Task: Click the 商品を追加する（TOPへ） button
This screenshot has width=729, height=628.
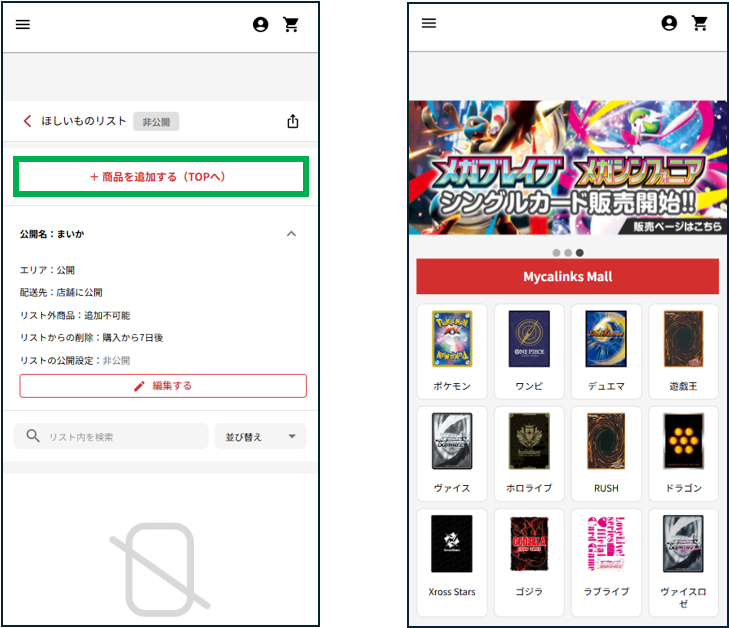Action: click(160, 177)
